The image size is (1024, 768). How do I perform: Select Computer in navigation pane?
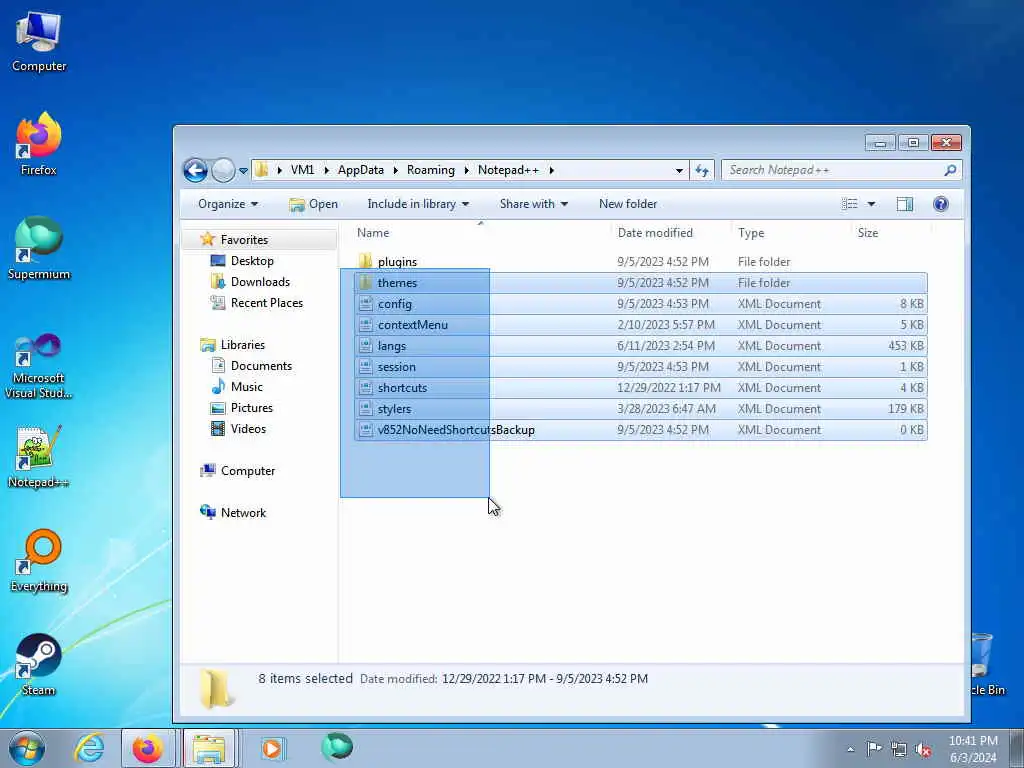pos(248,471)
